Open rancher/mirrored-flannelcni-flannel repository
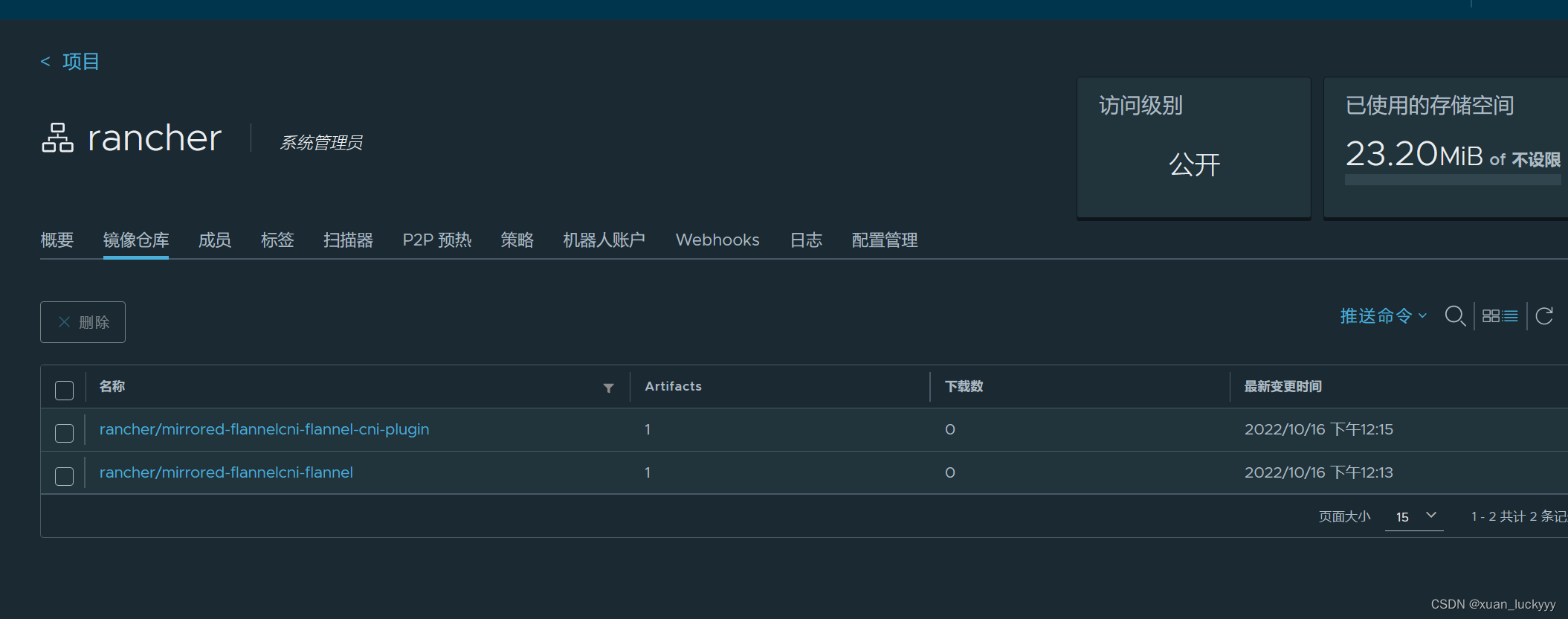 point(226,472)
